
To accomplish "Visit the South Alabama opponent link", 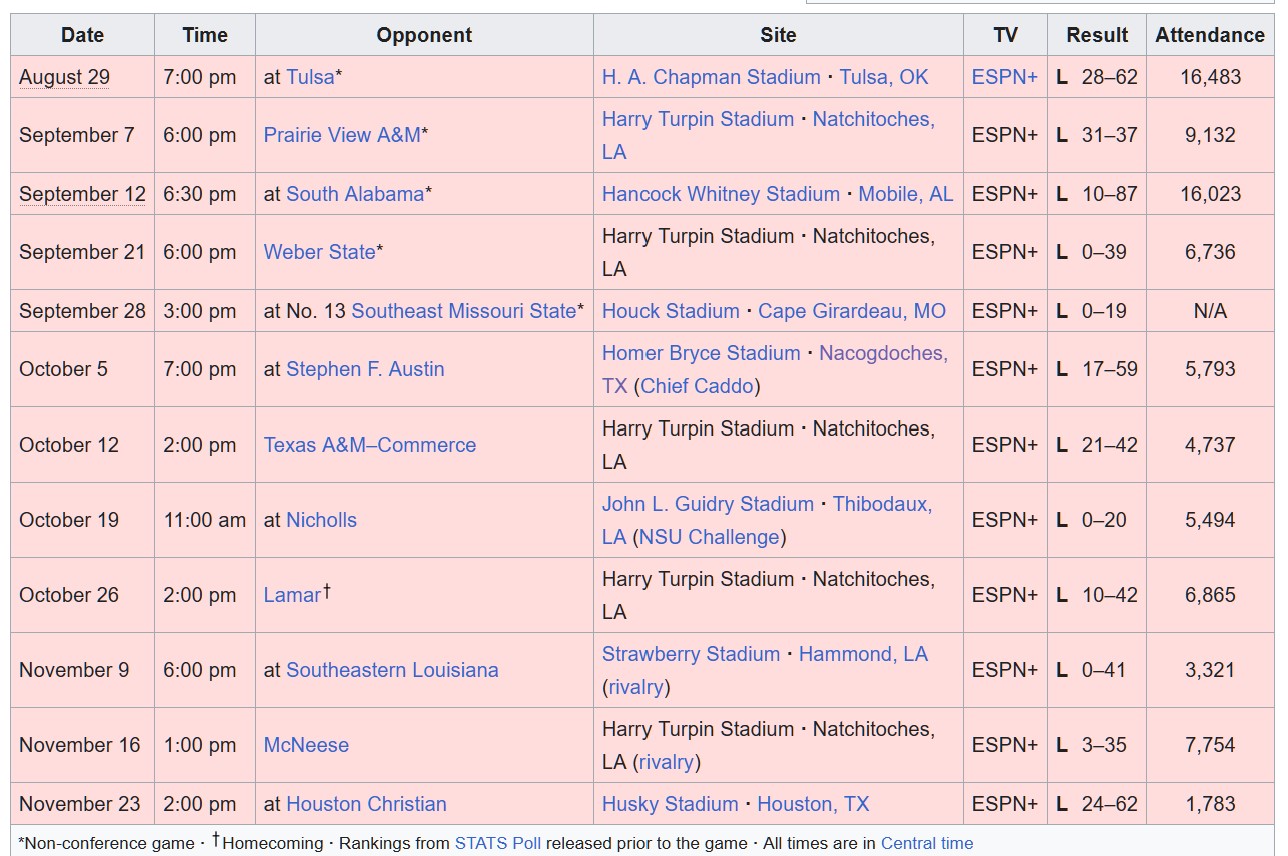I will click(x=355, y=194).
